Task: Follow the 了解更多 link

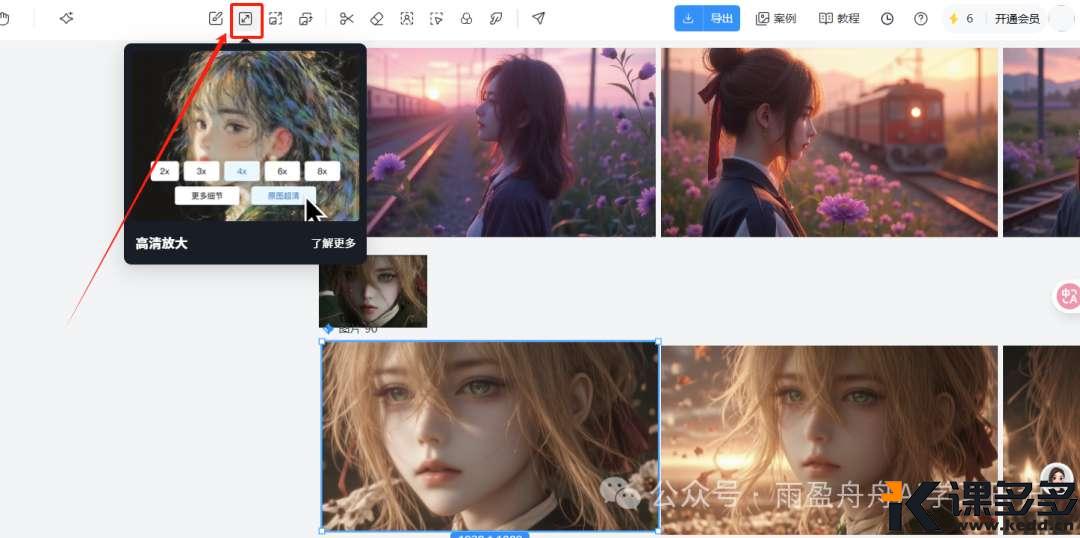Action: click(x=333, y=243)
